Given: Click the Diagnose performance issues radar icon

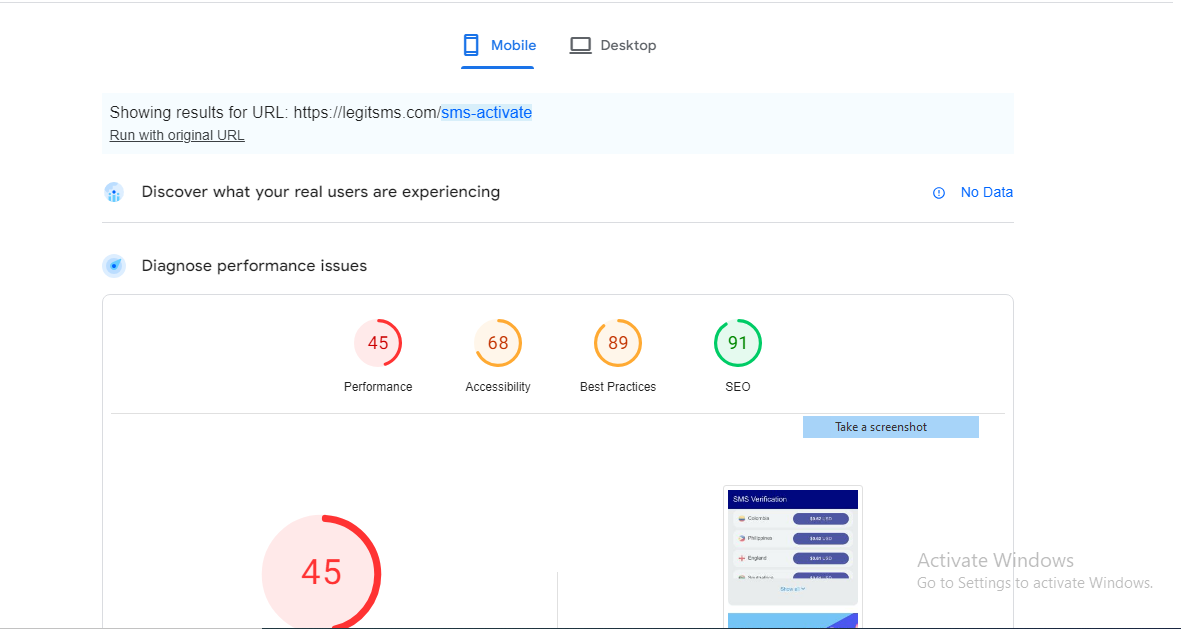Looking at the screenshot, I should (114, 266).
